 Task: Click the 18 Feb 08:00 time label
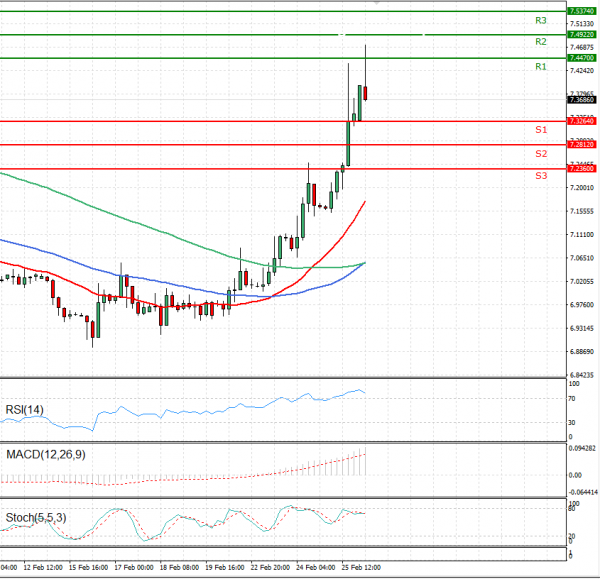(179, 568)
